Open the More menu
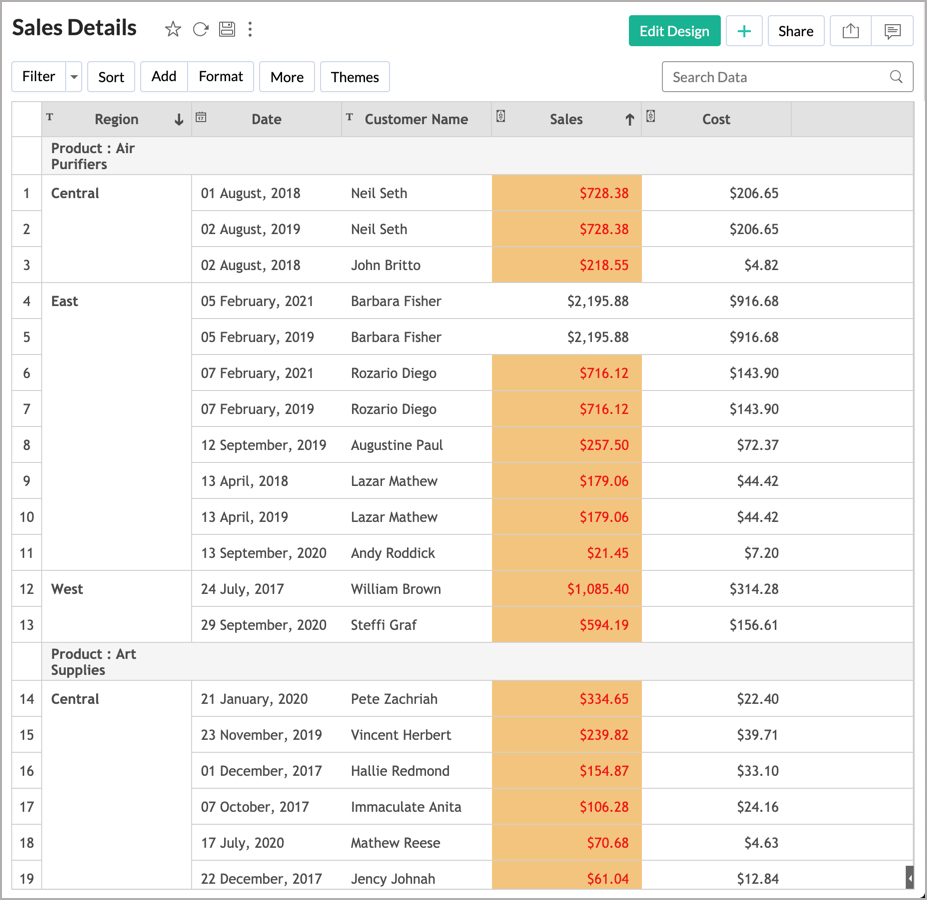 (287, 76)
